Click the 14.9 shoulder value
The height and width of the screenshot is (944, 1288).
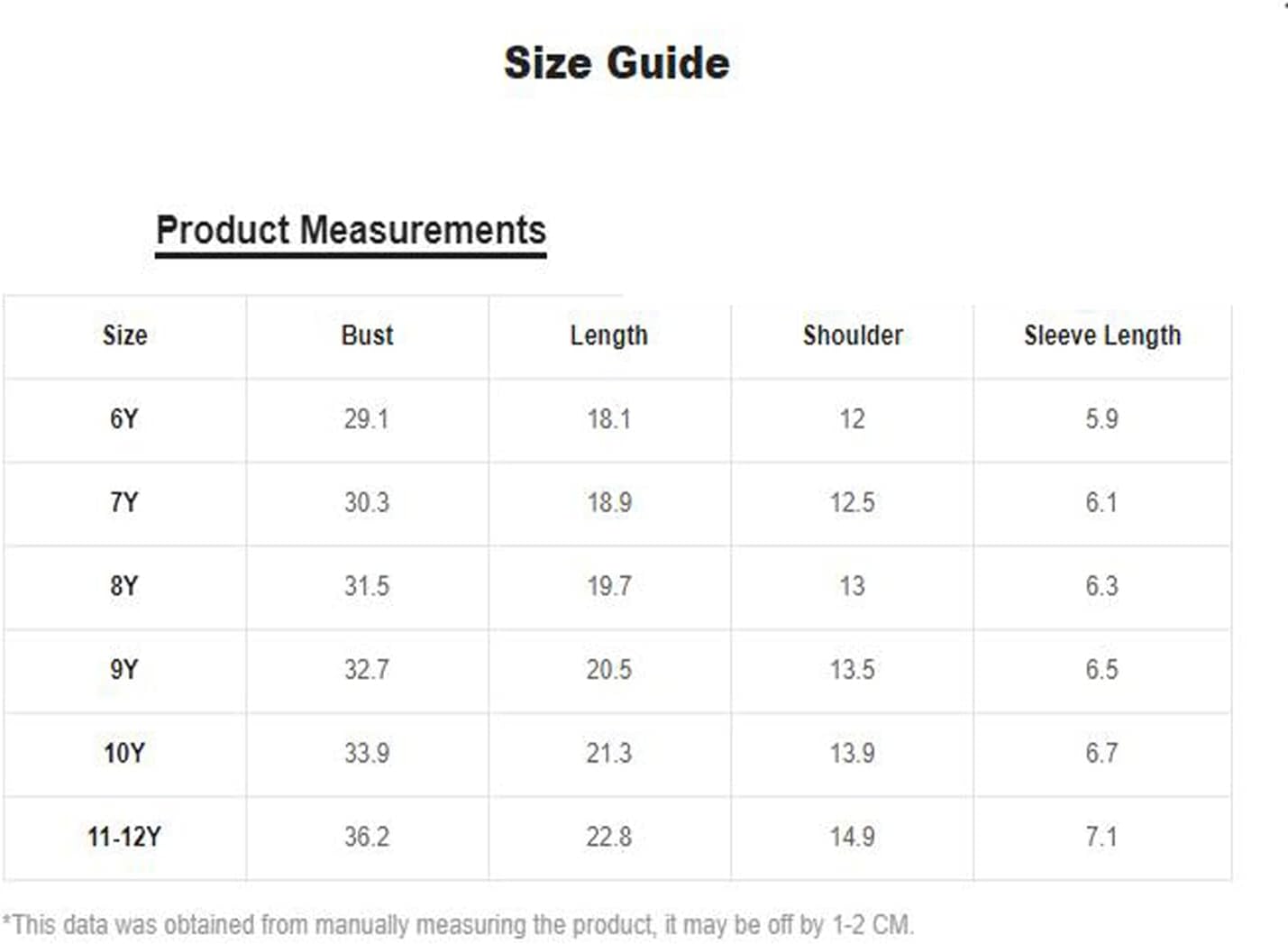click(852, 837)
